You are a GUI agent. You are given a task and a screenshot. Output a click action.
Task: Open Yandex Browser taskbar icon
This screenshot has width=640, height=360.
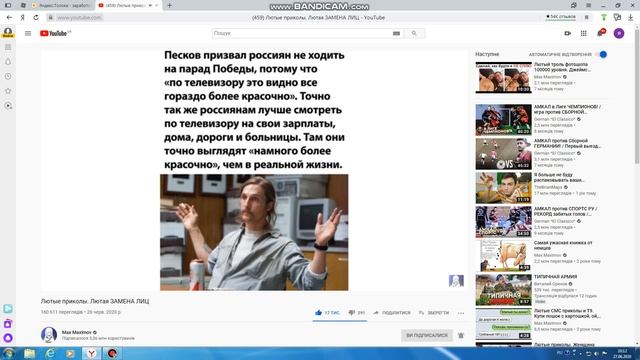click(x=91, y=353)
